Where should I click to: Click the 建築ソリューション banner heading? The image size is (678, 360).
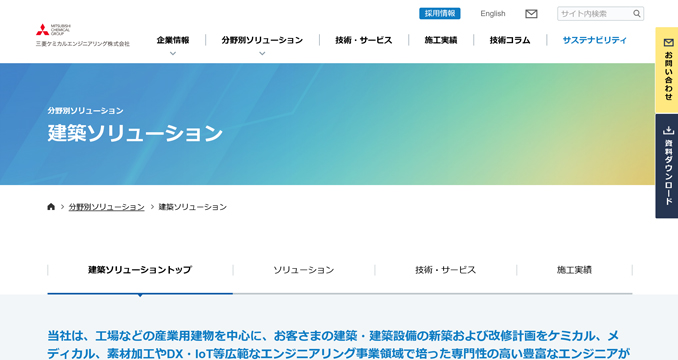(x=135, y=133)
